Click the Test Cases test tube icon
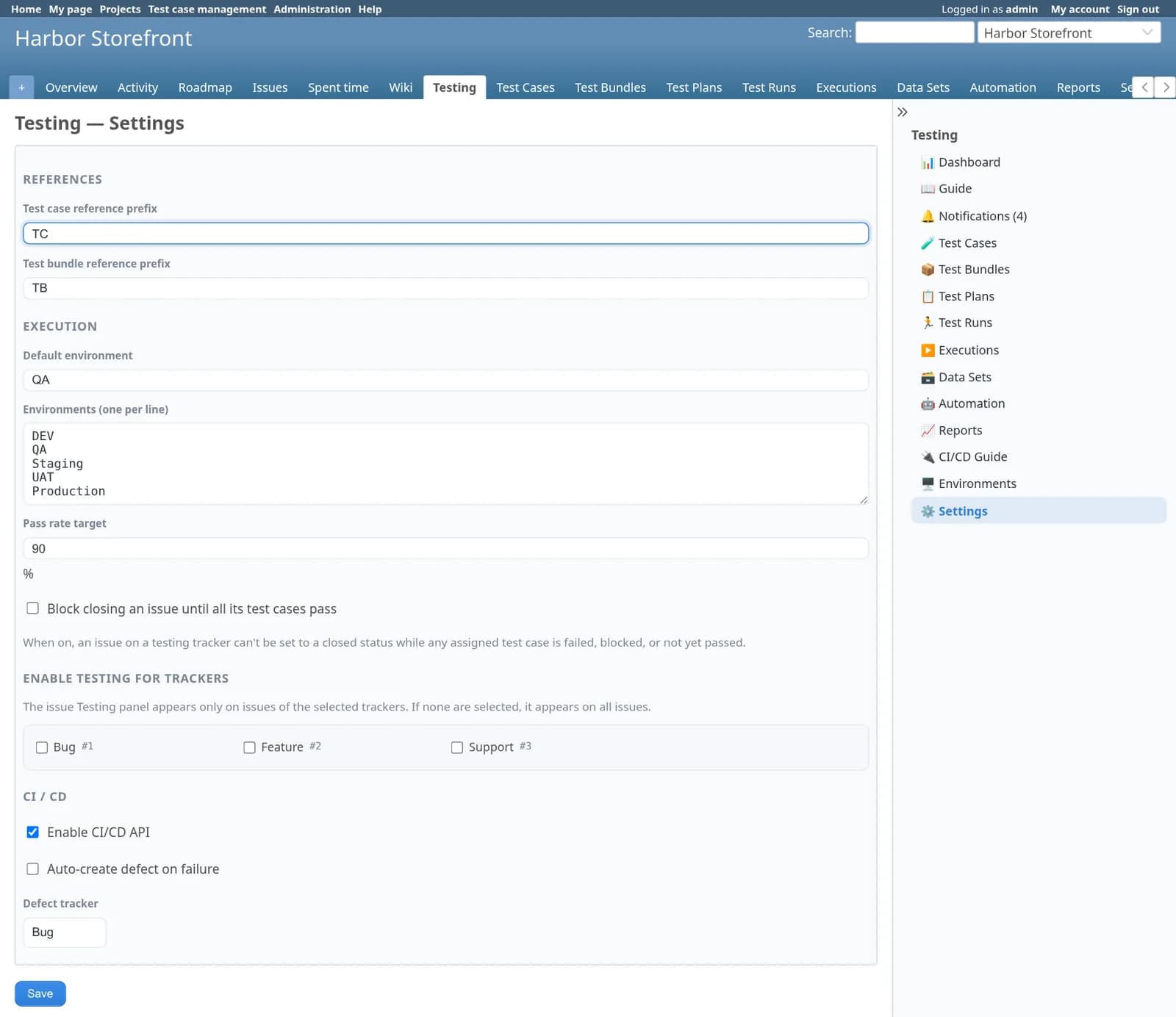The image size is (1176, 1017). pos(928,243)
